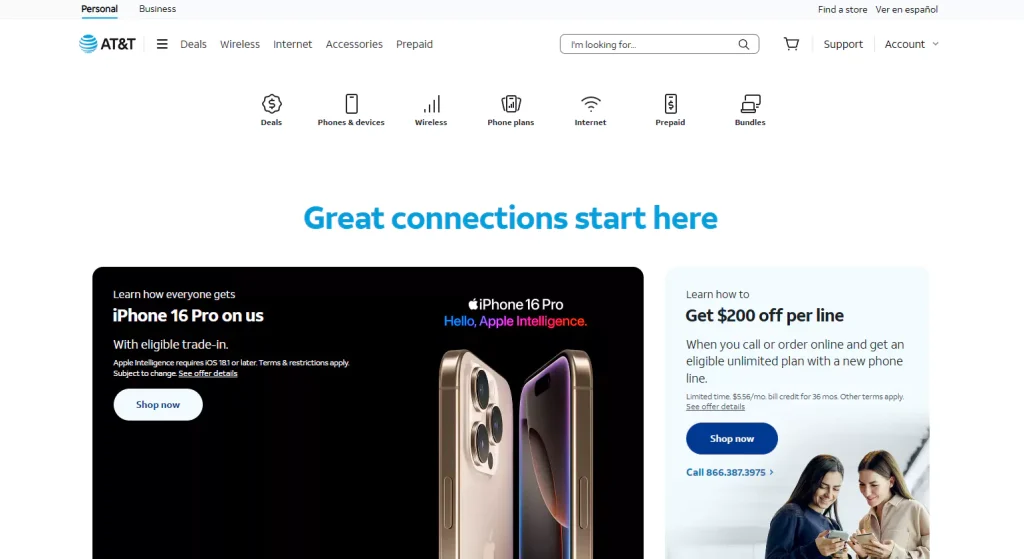Select the Internet wifi icon
Viewport: 1024px width, 559px height.
(590, 104)
